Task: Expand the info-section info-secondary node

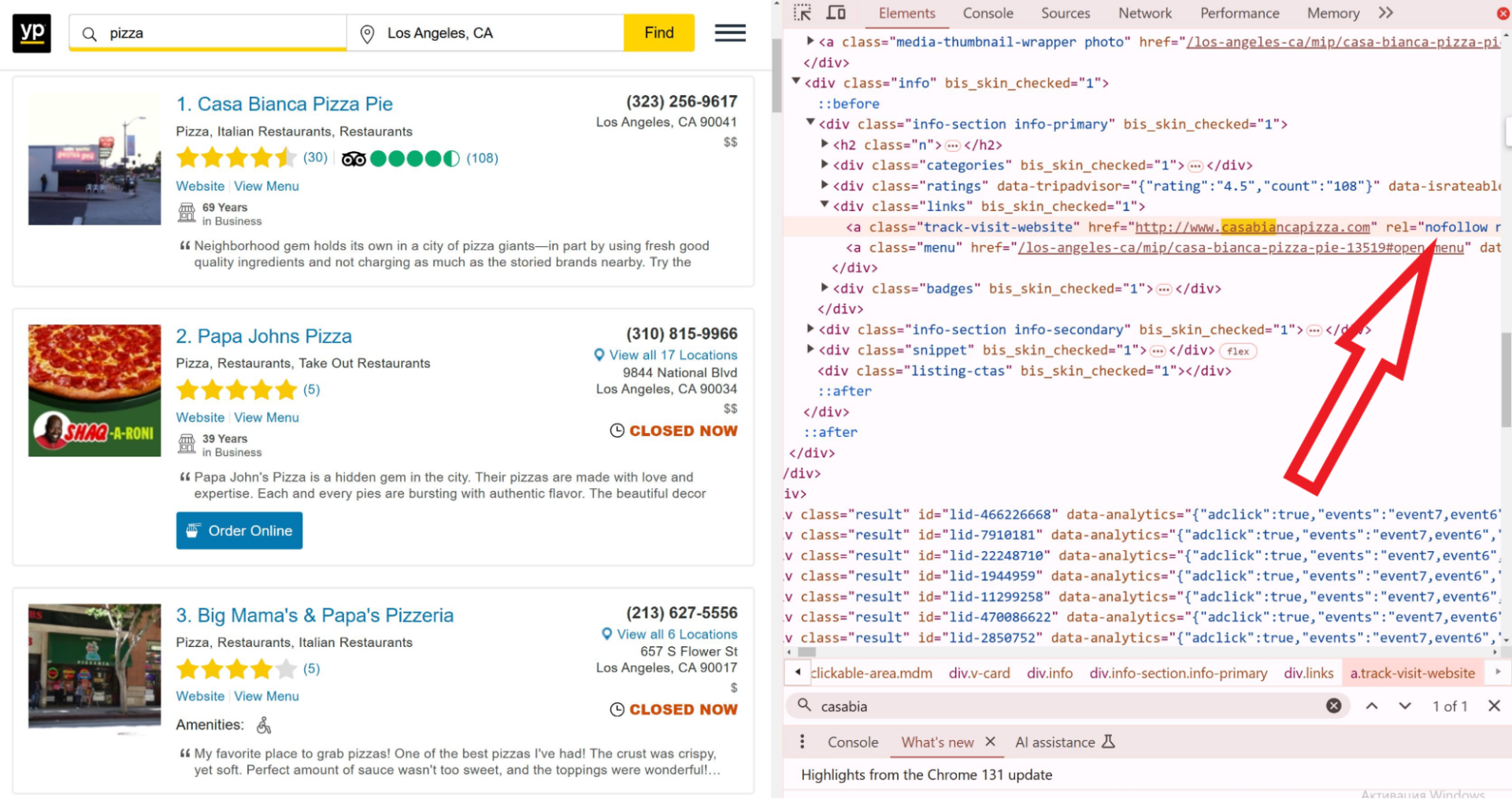Action: pyautogui.click(x=810, y=329)
